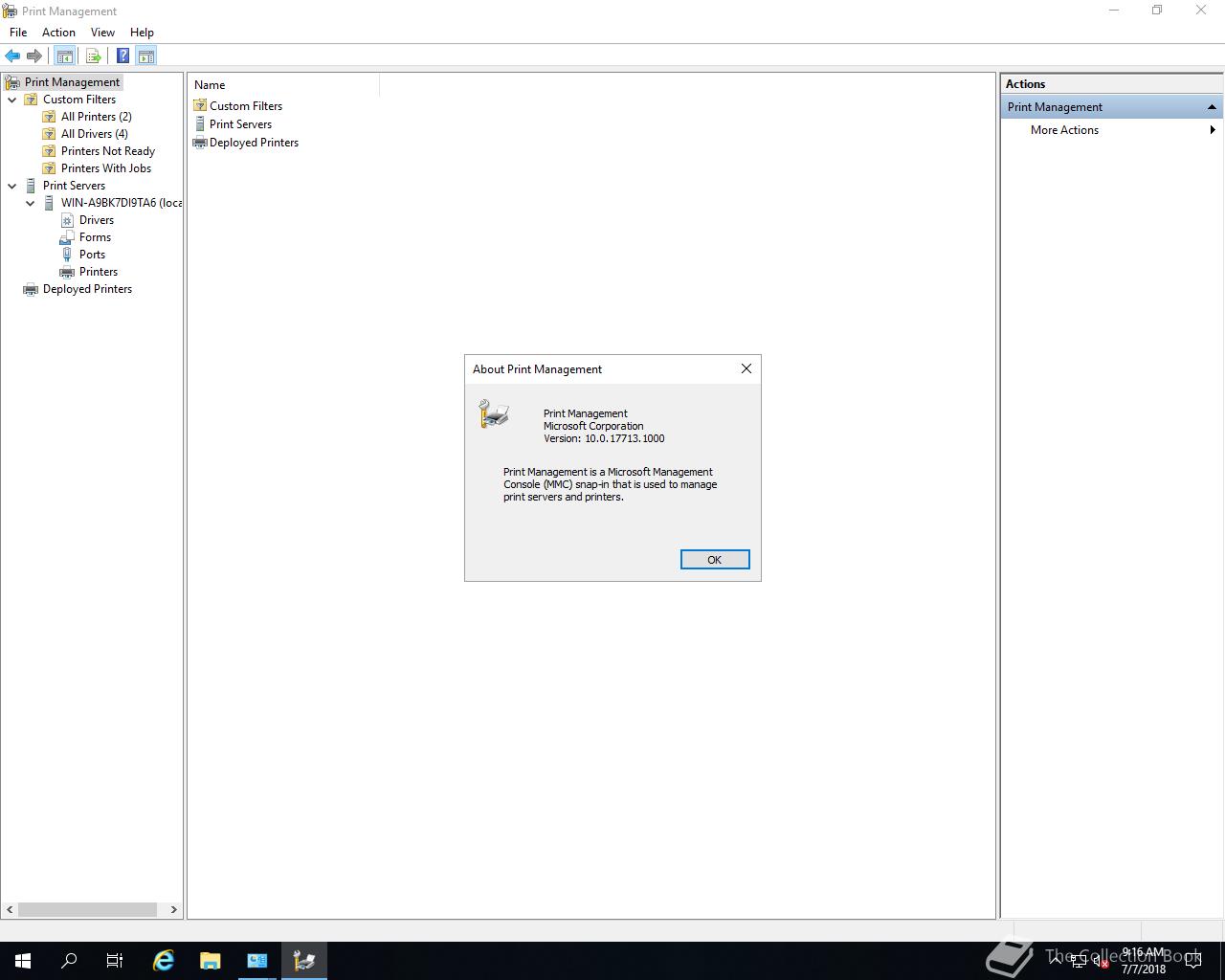Open the View menu

(102, 33)
